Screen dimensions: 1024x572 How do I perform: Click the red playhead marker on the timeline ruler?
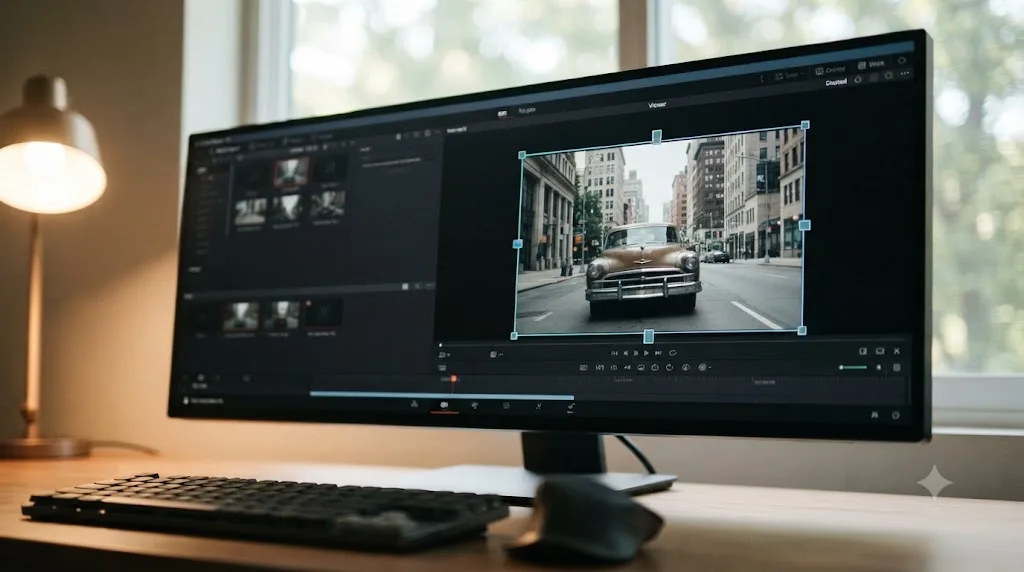tap(454, 379)
